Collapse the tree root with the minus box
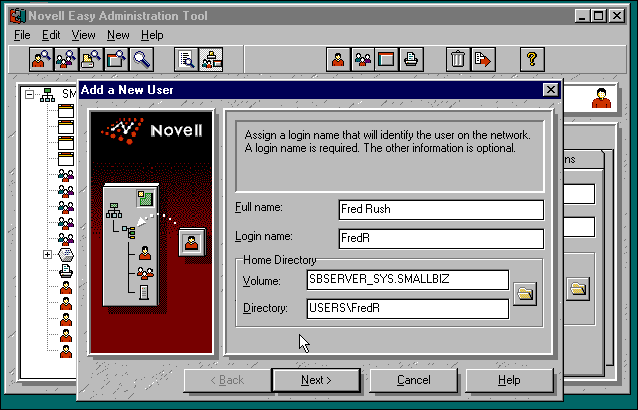Viewport: 638px width, 410px height. pyautogui.click(x=29, y=94)
